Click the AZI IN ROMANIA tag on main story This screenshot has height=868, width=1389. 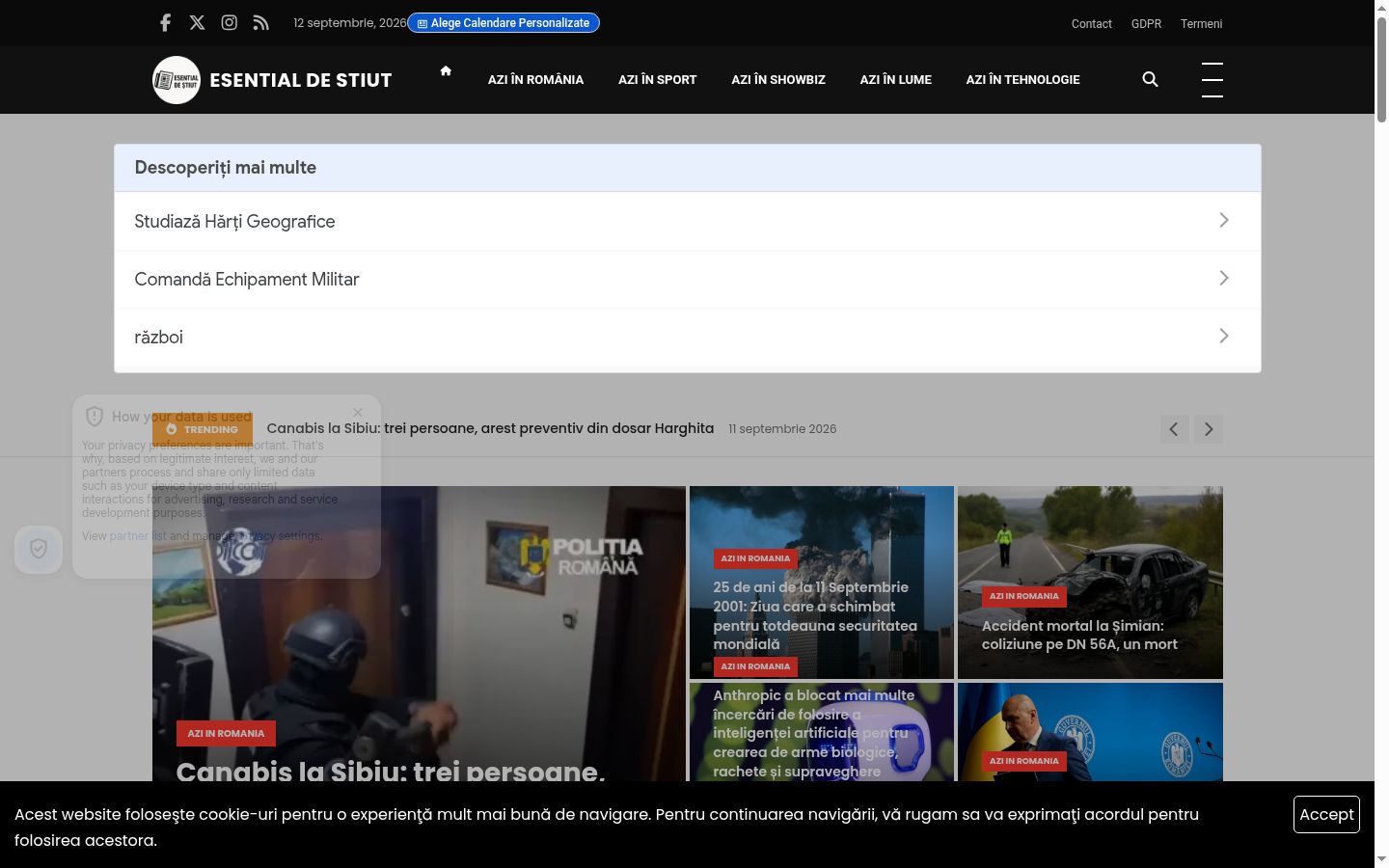[x=226, y=734]
